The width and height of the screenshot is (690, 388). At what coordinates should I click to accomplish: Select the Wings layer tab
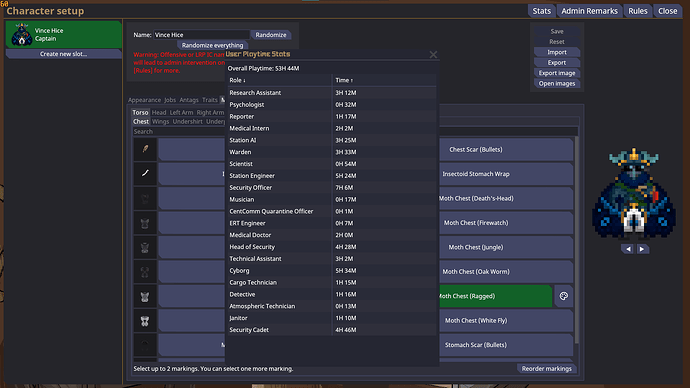click(x=160, y=121)
